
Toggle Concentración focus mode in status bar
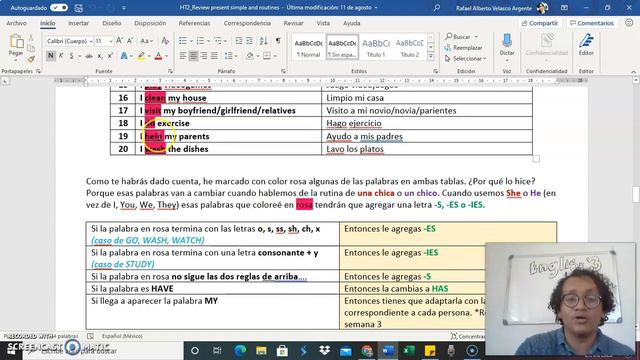coord(467,336)
